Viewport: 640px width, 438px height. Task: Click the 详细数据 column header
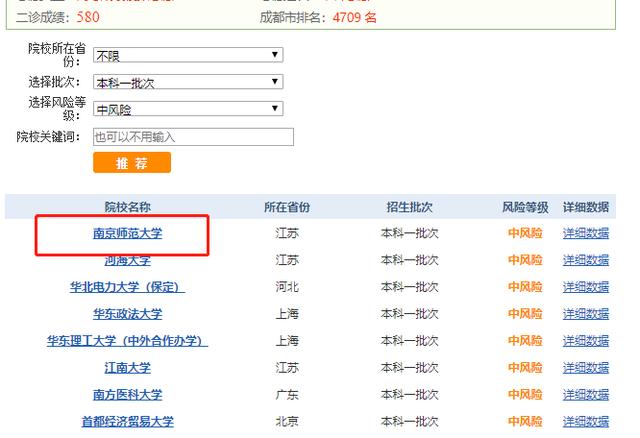coord(586,207)
